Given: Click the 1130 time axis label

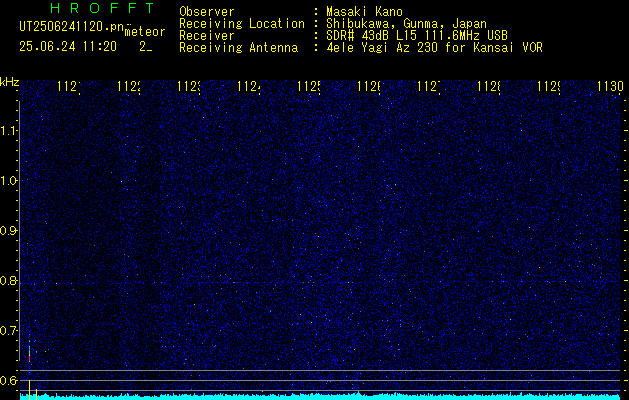Looking at the screenshot, I should (x=610, y=86).
